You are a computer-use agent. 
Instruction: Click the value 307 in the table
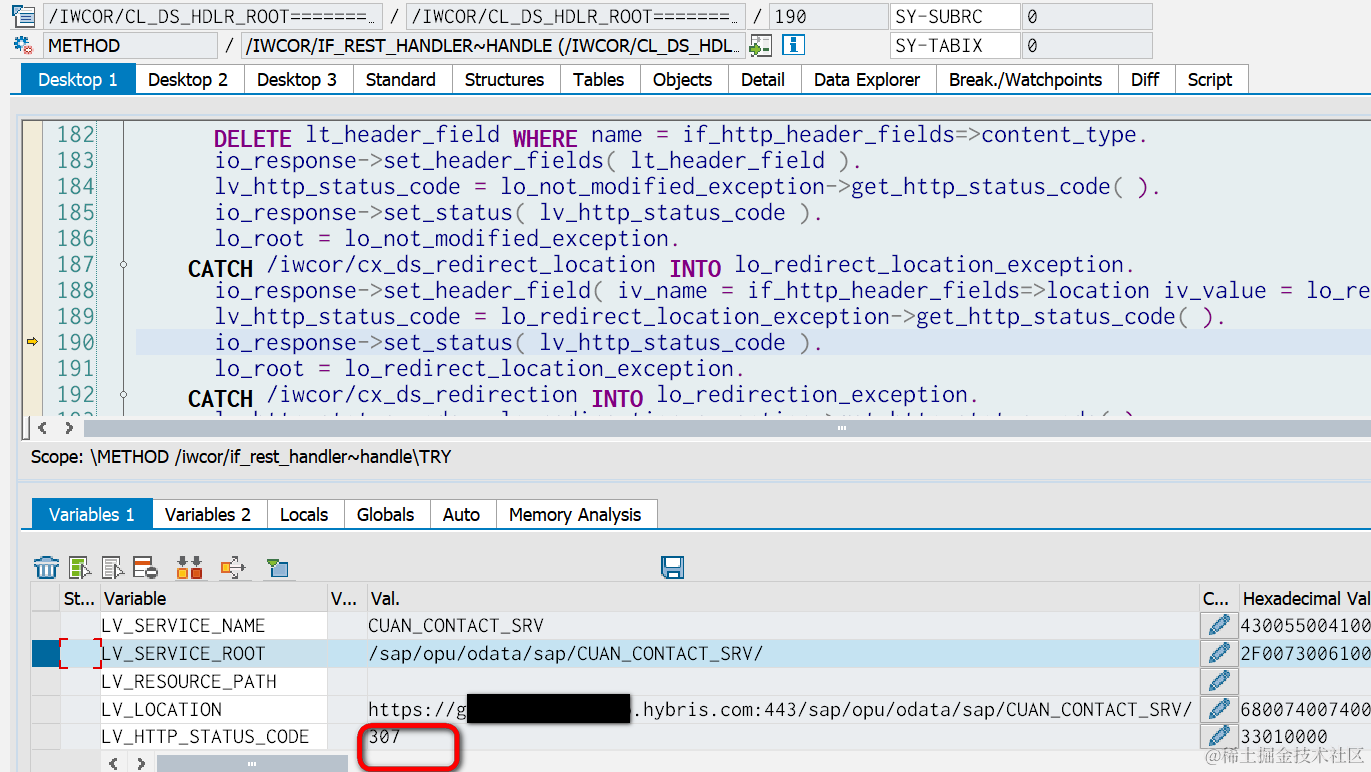[x=384, y=737]
